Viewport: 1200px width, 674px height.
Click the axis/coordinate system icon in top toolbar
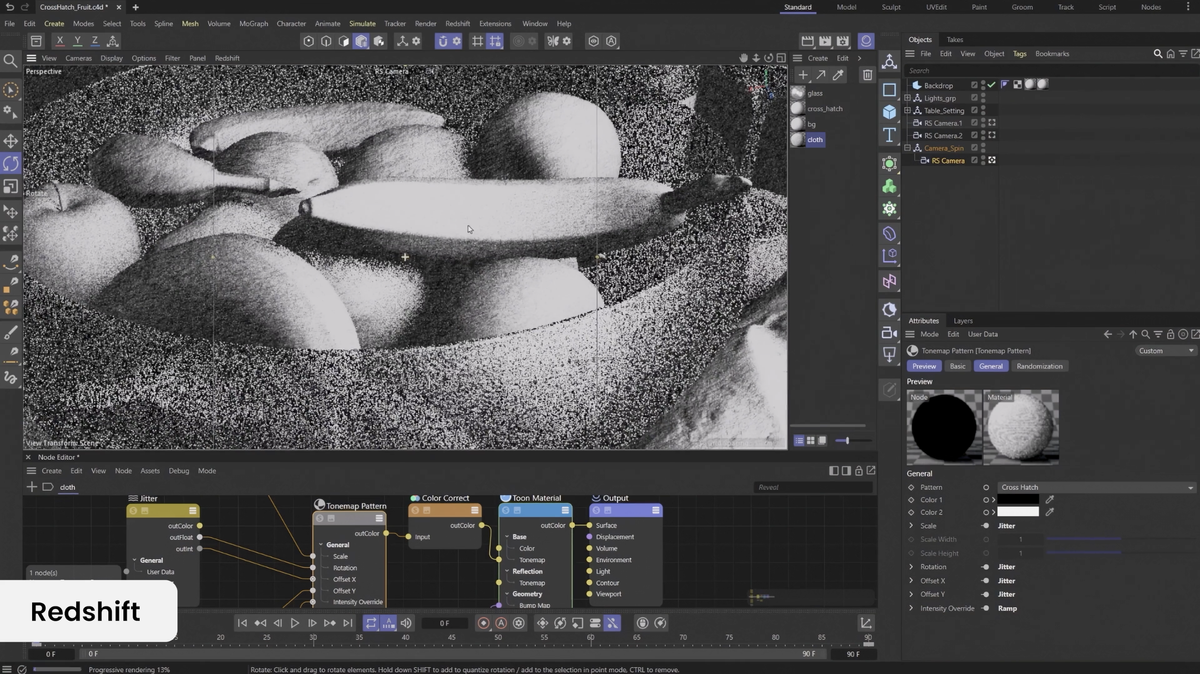coord(403,41)
